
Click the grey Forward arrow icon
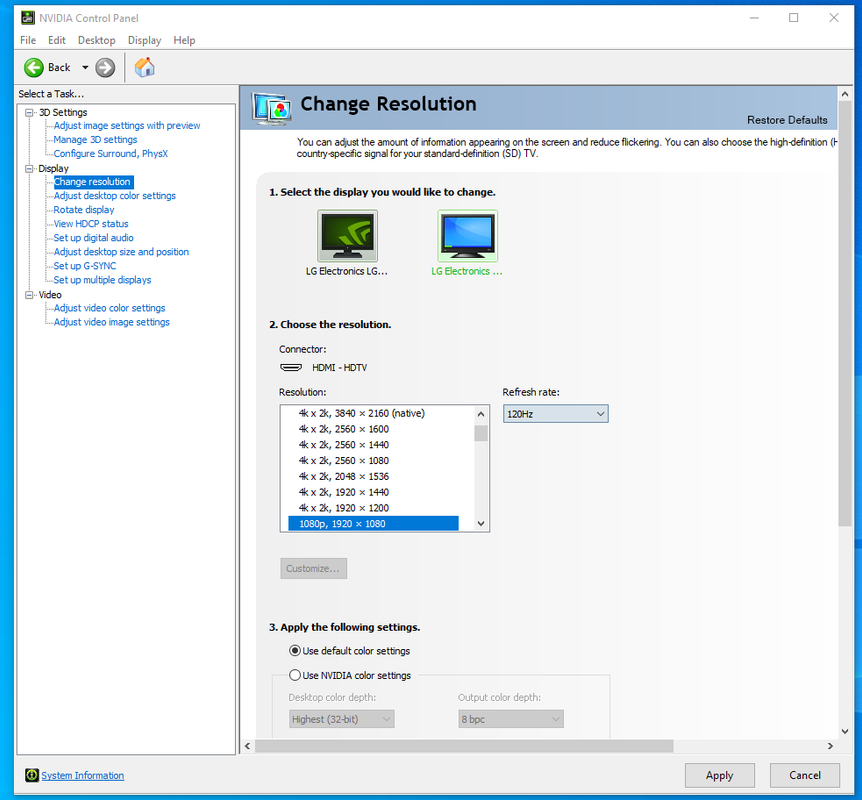[105, 68]
